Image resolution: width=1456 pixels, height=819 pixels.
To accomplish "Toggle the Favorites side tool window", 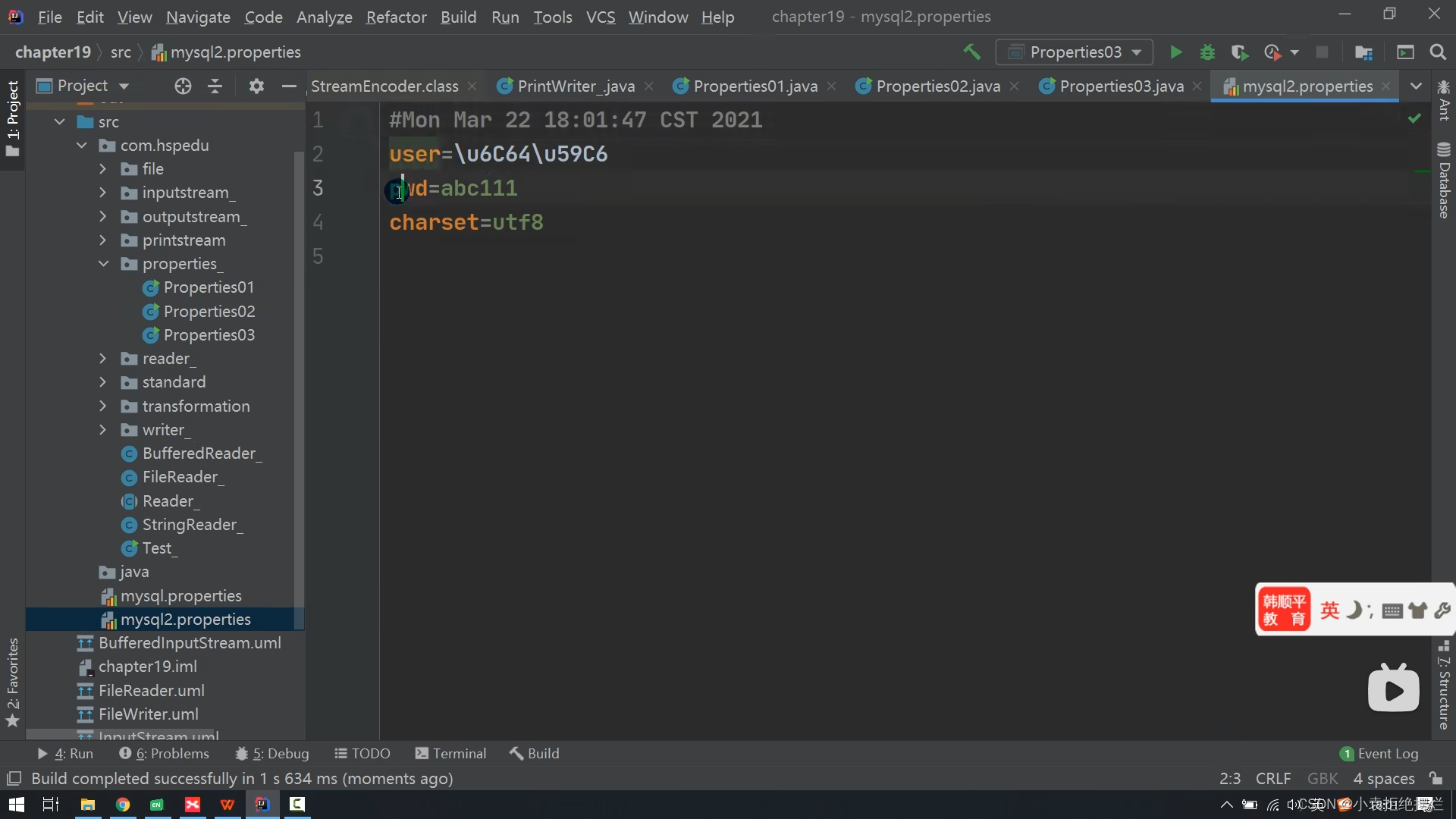I will pos(13,681).
